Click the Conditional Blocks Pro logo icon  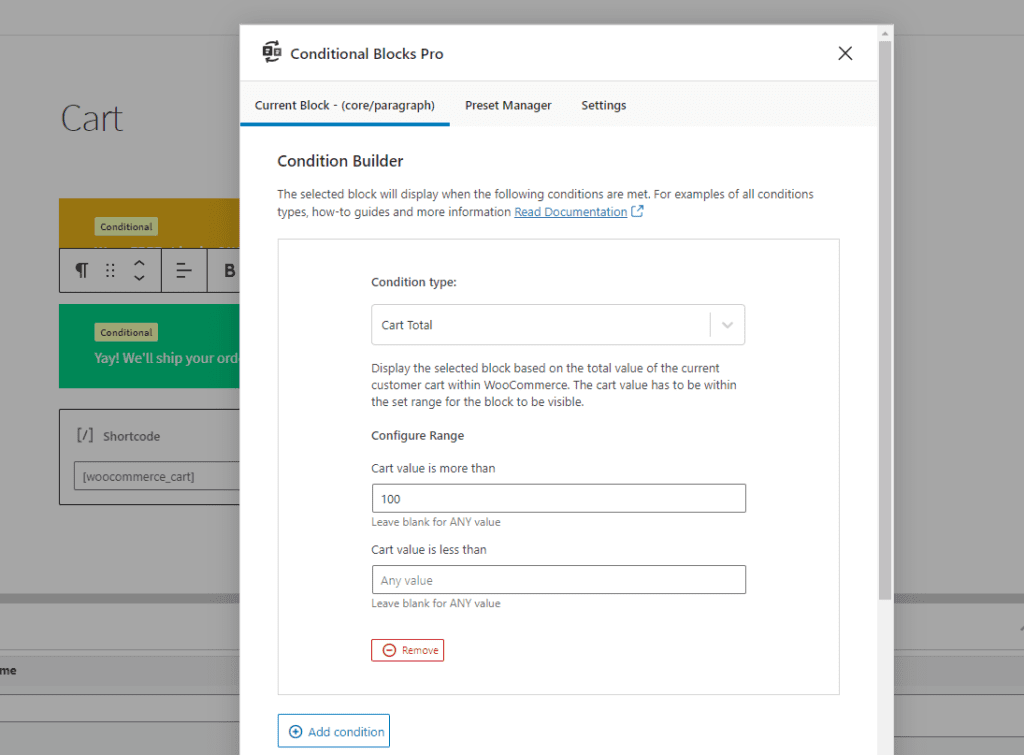[272, 52]
